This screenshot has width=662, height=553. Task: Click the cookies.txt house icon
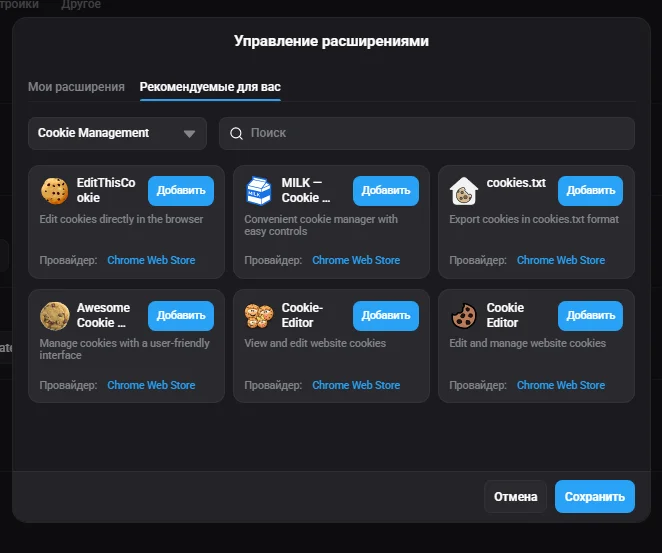coord(464,191)
